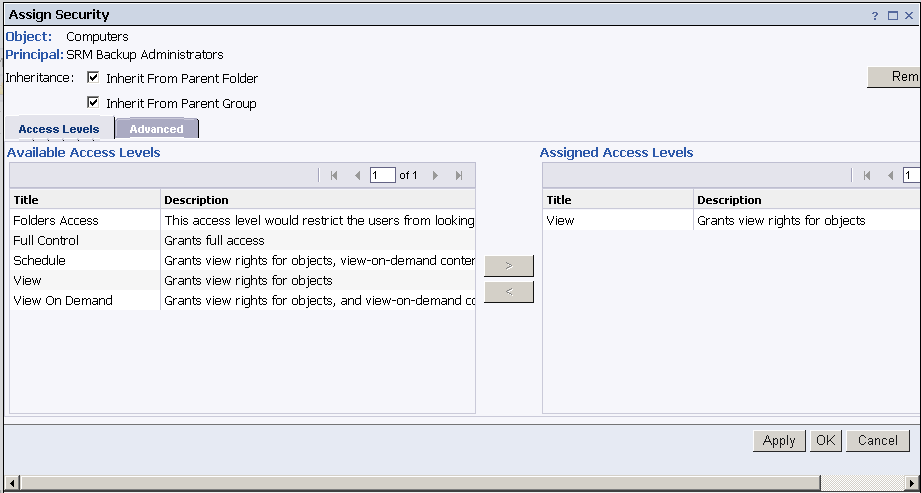Click the < button to unassign access level
Screen dimensions: 921x493
pyautogui.click(x=509, y=292)
